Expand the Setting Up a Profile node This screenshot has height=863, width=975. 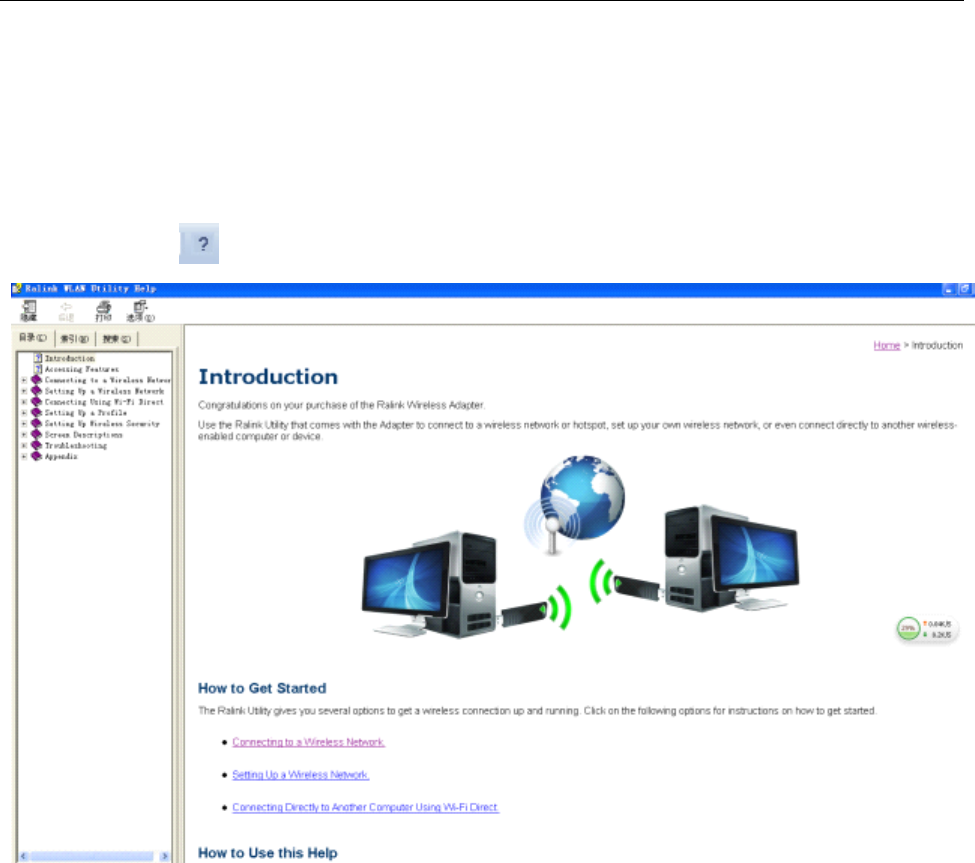click(x=24, y=413)
